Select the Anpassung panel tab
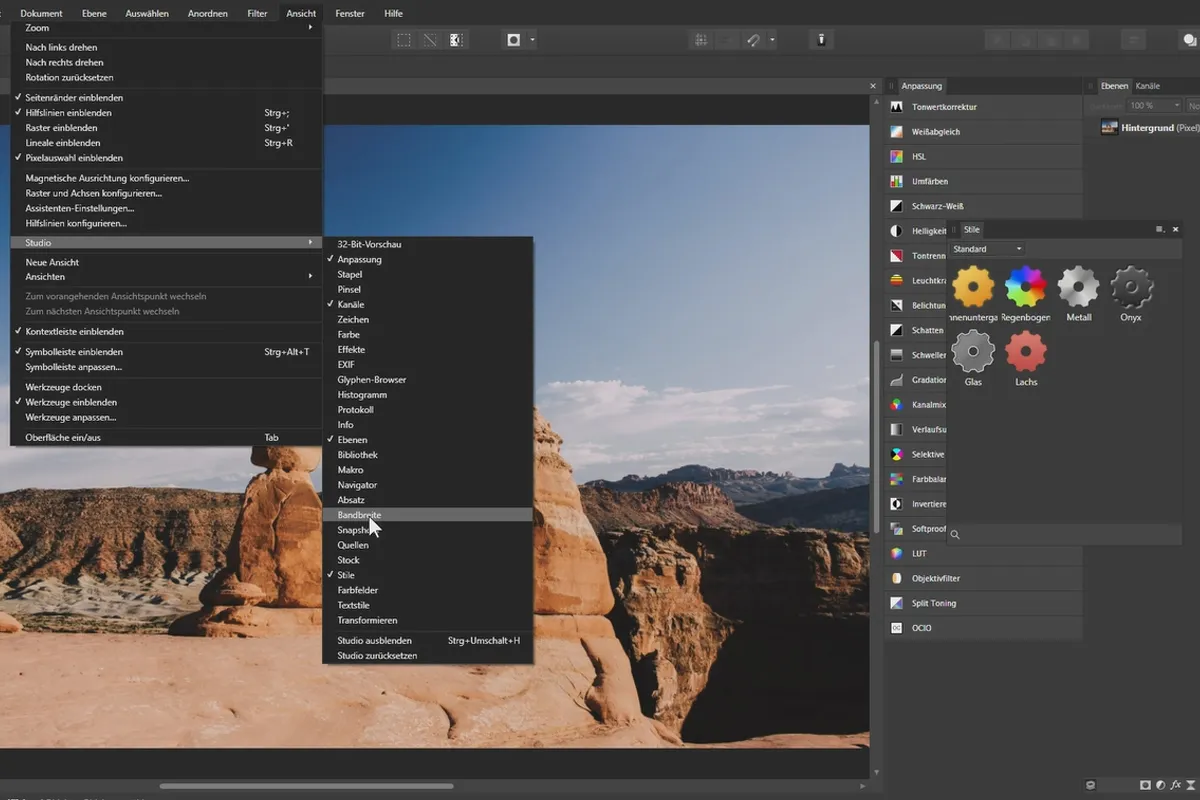 [921, 86]
